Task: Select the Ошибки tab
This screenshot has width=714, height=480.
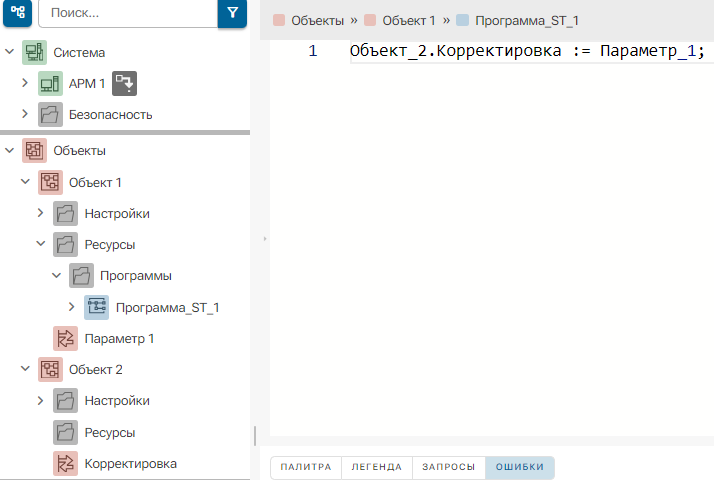Action: [520, 467]
